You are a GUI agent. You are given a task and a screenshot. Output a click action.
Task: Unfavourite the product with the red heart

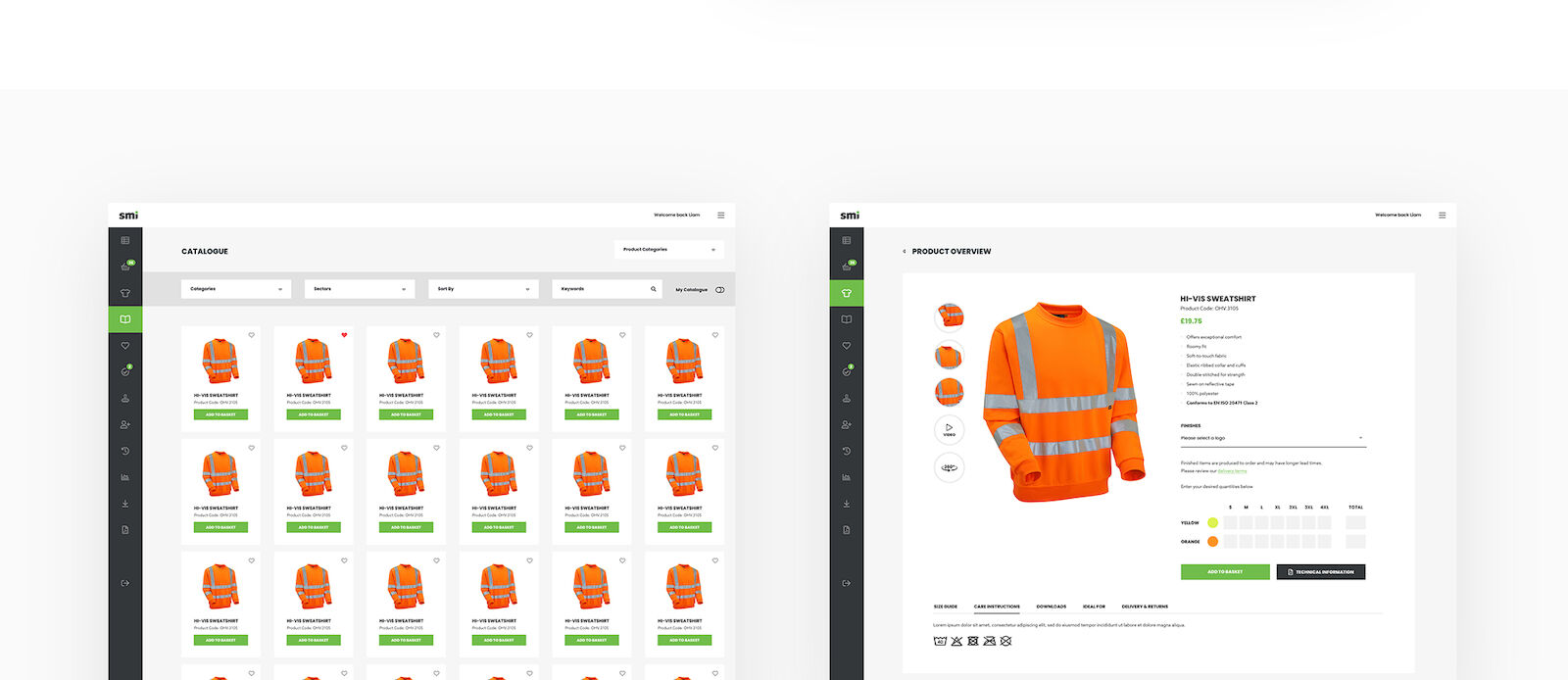pos(344,335)
